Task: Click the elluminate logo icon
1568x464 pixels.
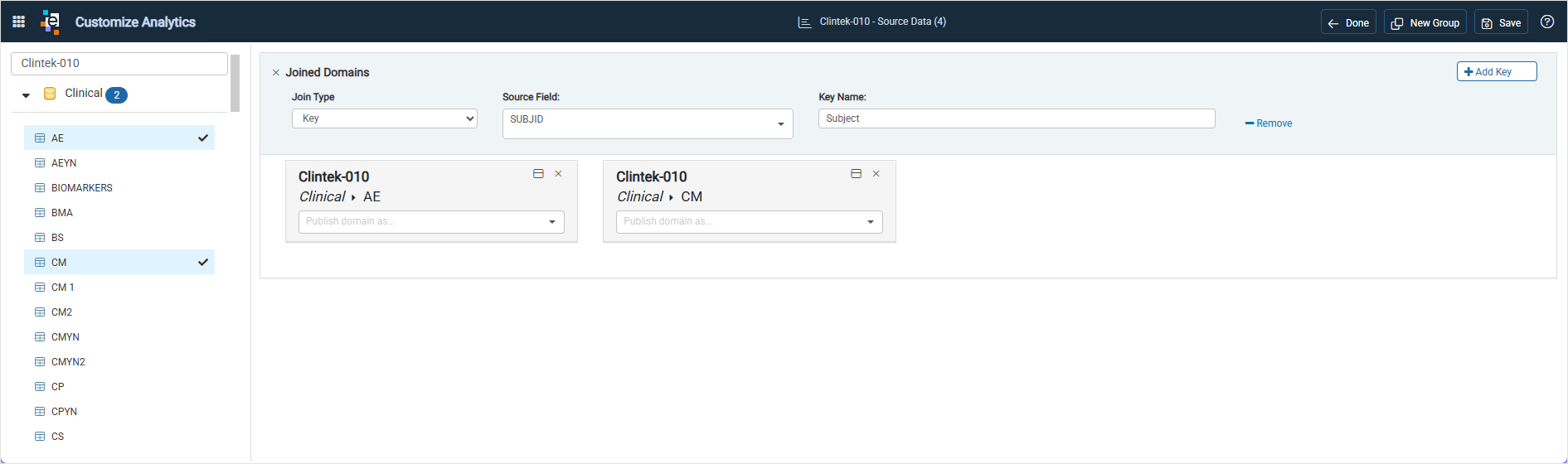Action: pyautogui.click(x=51, y=22)
